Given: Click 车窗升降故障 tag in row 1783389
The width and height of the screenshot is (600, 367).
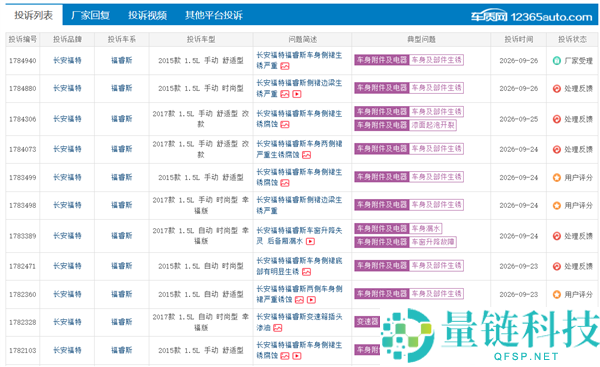Looking at the screenshot, I should pyautogui.click(x=433, y=242).
